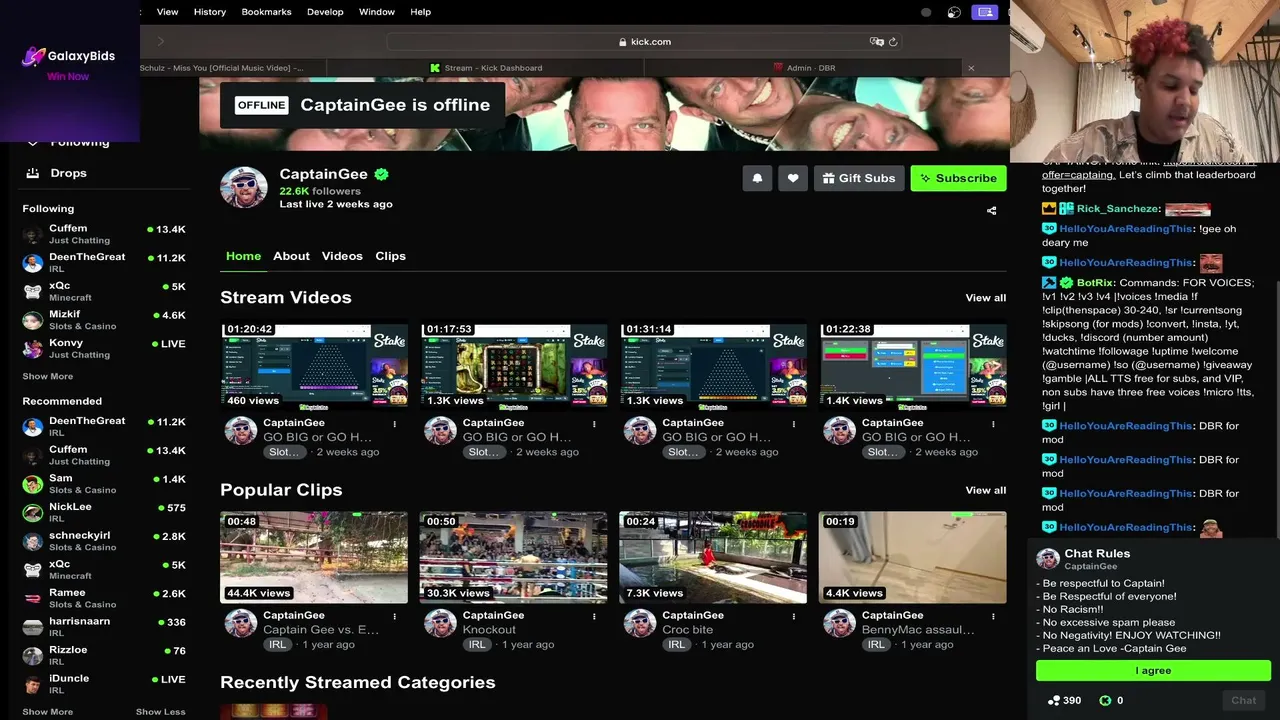Viewport: 1280px width, 720px height.
Task: Select the Home channel tab
Action: [243, 256]
